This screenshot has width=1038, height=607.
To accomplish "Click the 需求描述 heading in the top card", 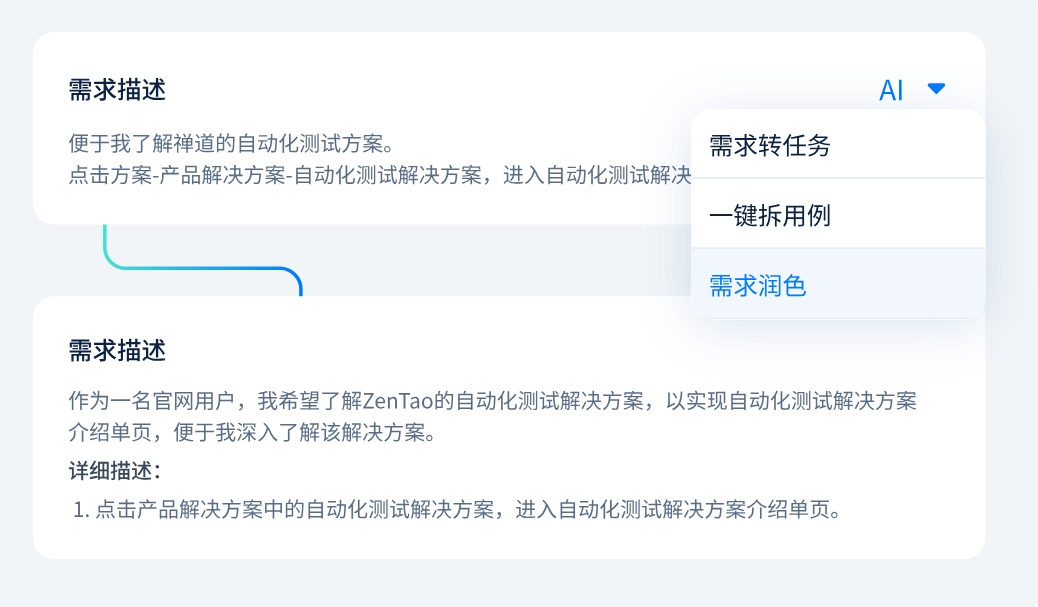I will pos(117,90).
